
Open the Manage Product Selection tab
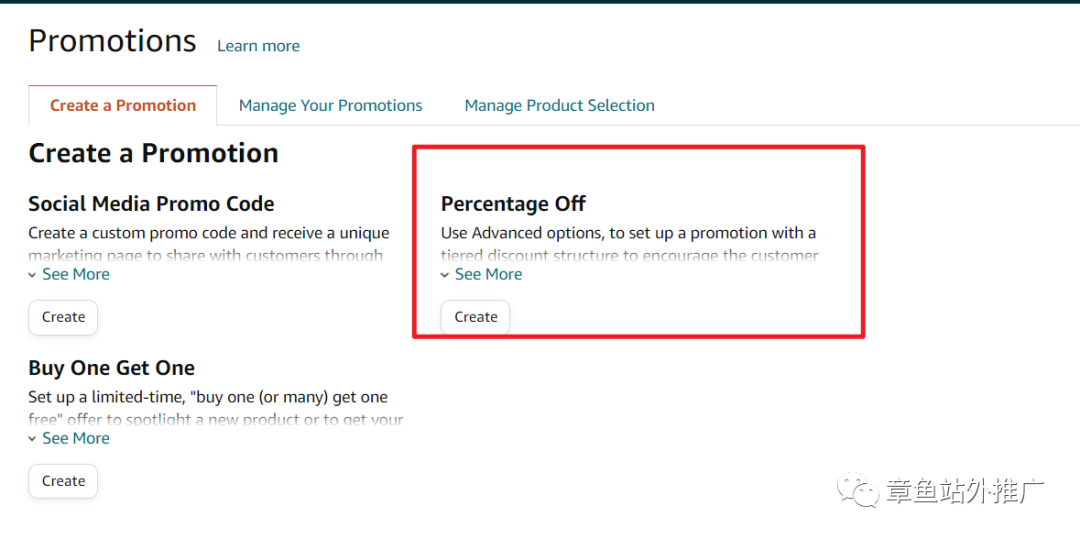click(559, 105)
